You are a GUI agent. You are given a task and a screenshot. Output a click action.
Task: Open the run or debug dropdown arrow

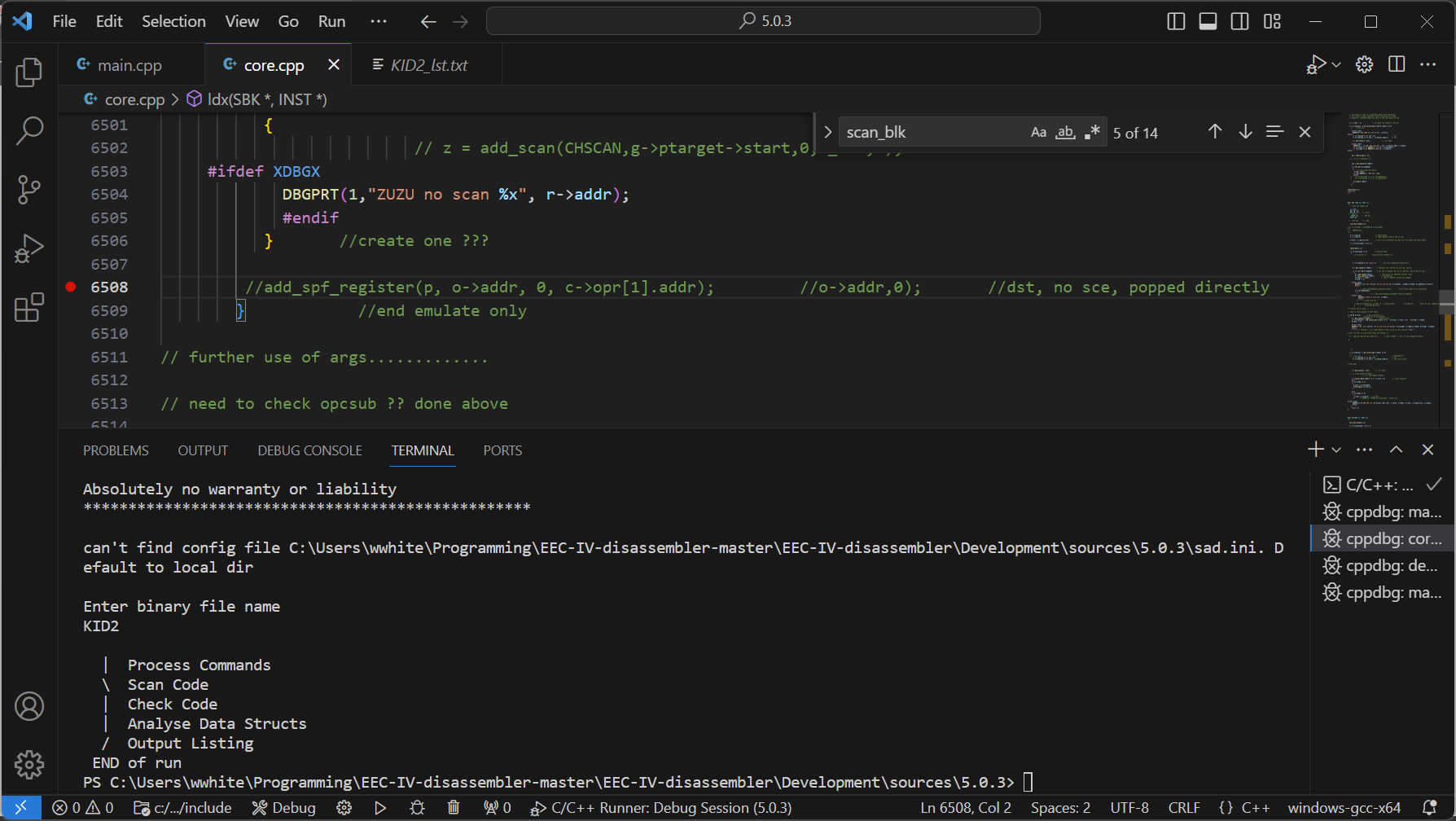[x=1336, y=64]
